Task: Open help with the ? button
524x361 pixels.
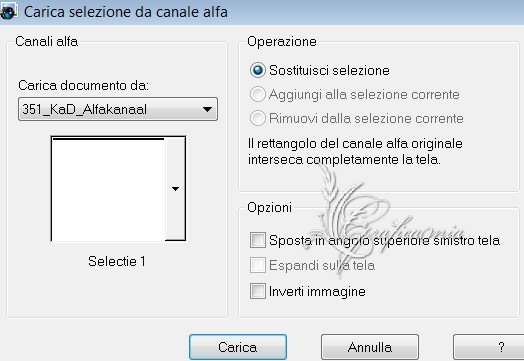Action: click(489, 347)
